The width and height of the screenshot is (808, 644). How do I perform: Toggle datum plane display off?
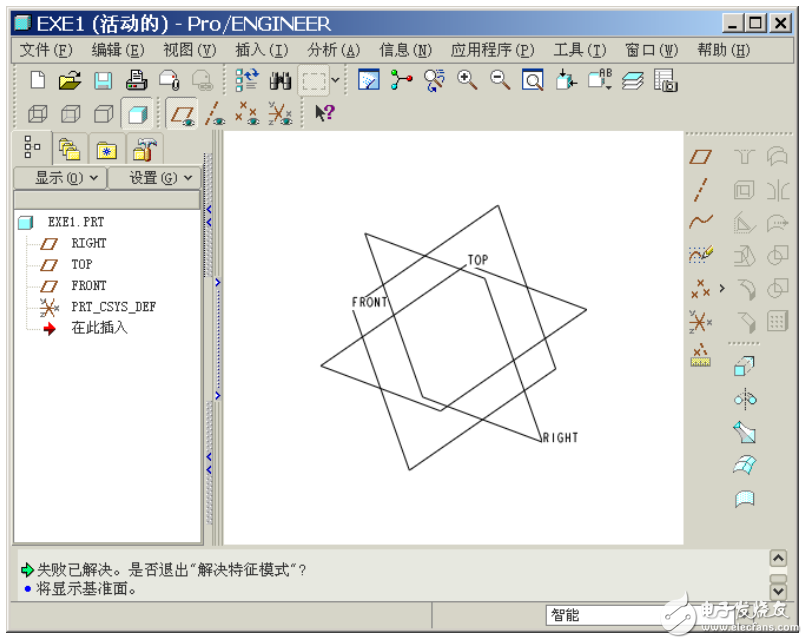coord(182,113)
